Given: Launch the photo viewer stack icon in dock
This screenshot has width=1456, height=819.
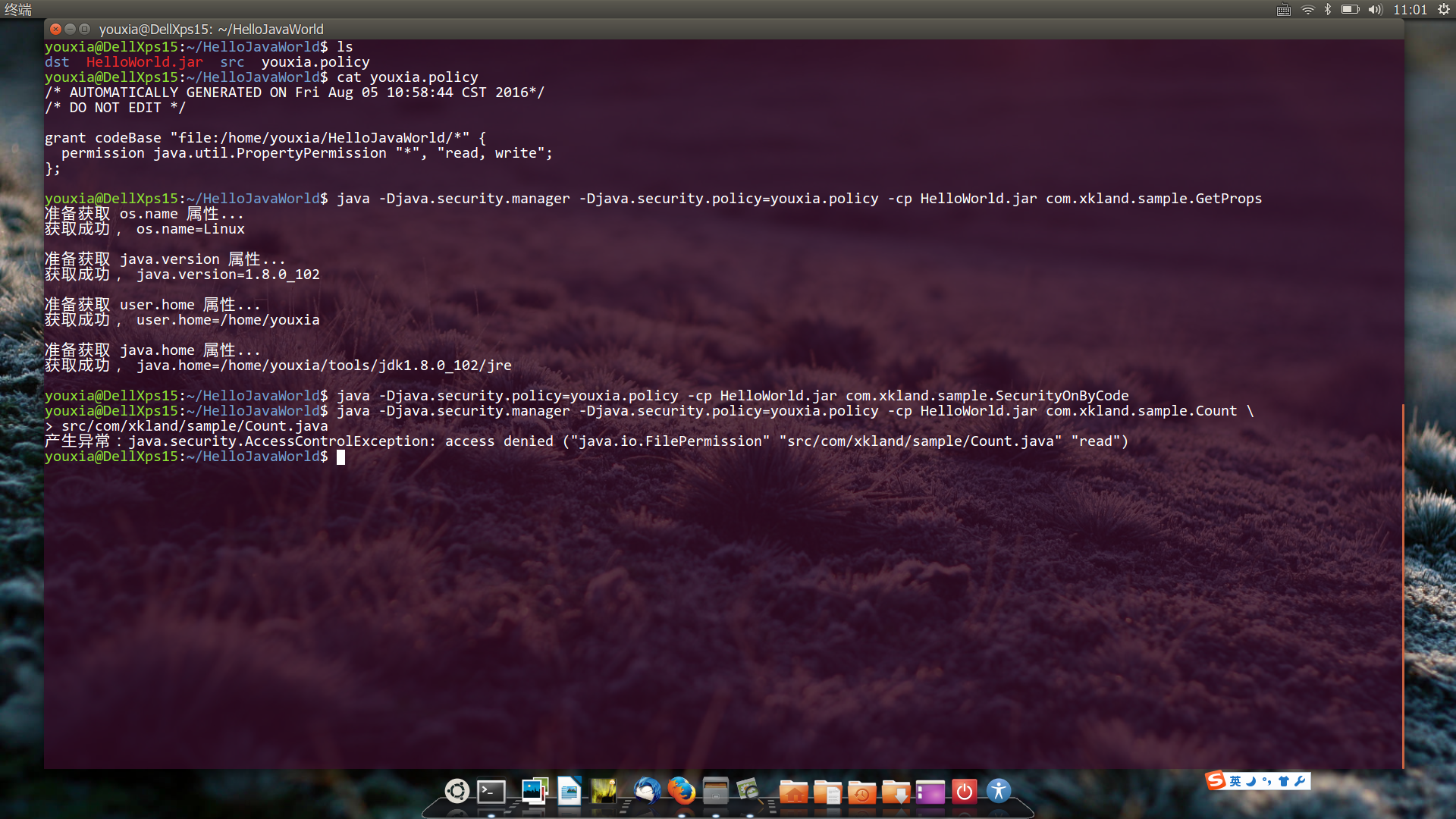Looking at the screenshot, I should click(x=535, y=791).
